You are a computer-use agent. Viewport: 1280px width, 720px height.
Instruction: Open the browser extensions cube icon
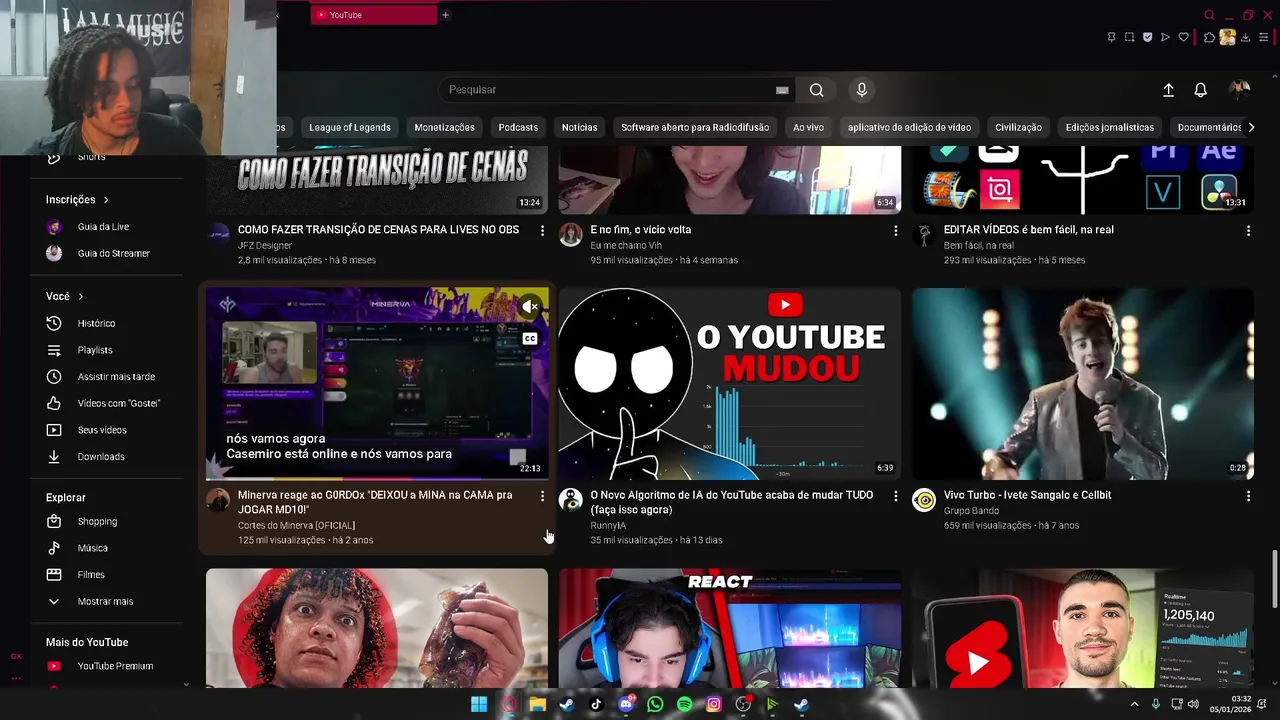[x=1209, y=37]
